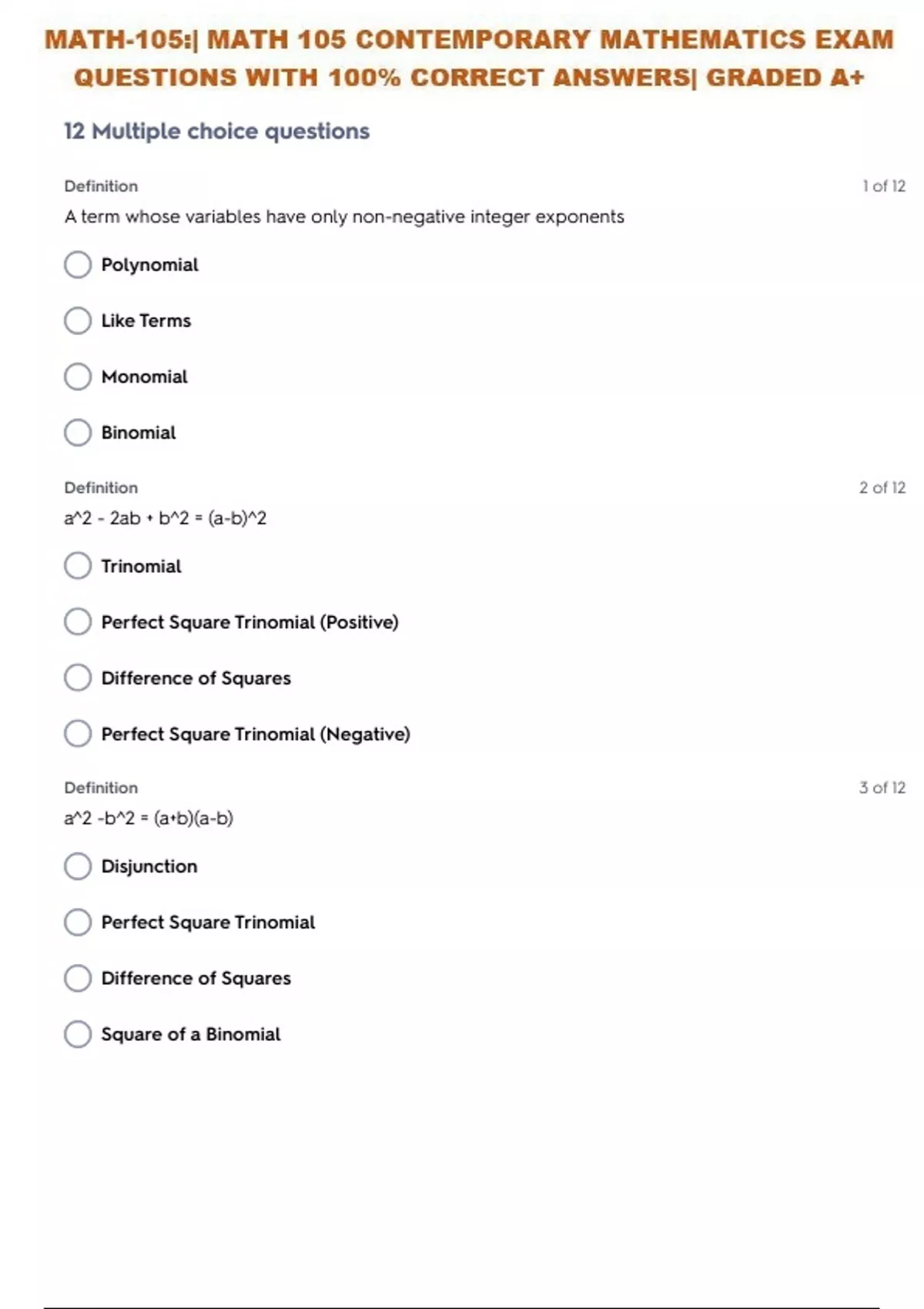This screenshot has width=924, height=1309.
Task: Choose Perfect Square Trinomial (Positive)
Action: [78, 622]
